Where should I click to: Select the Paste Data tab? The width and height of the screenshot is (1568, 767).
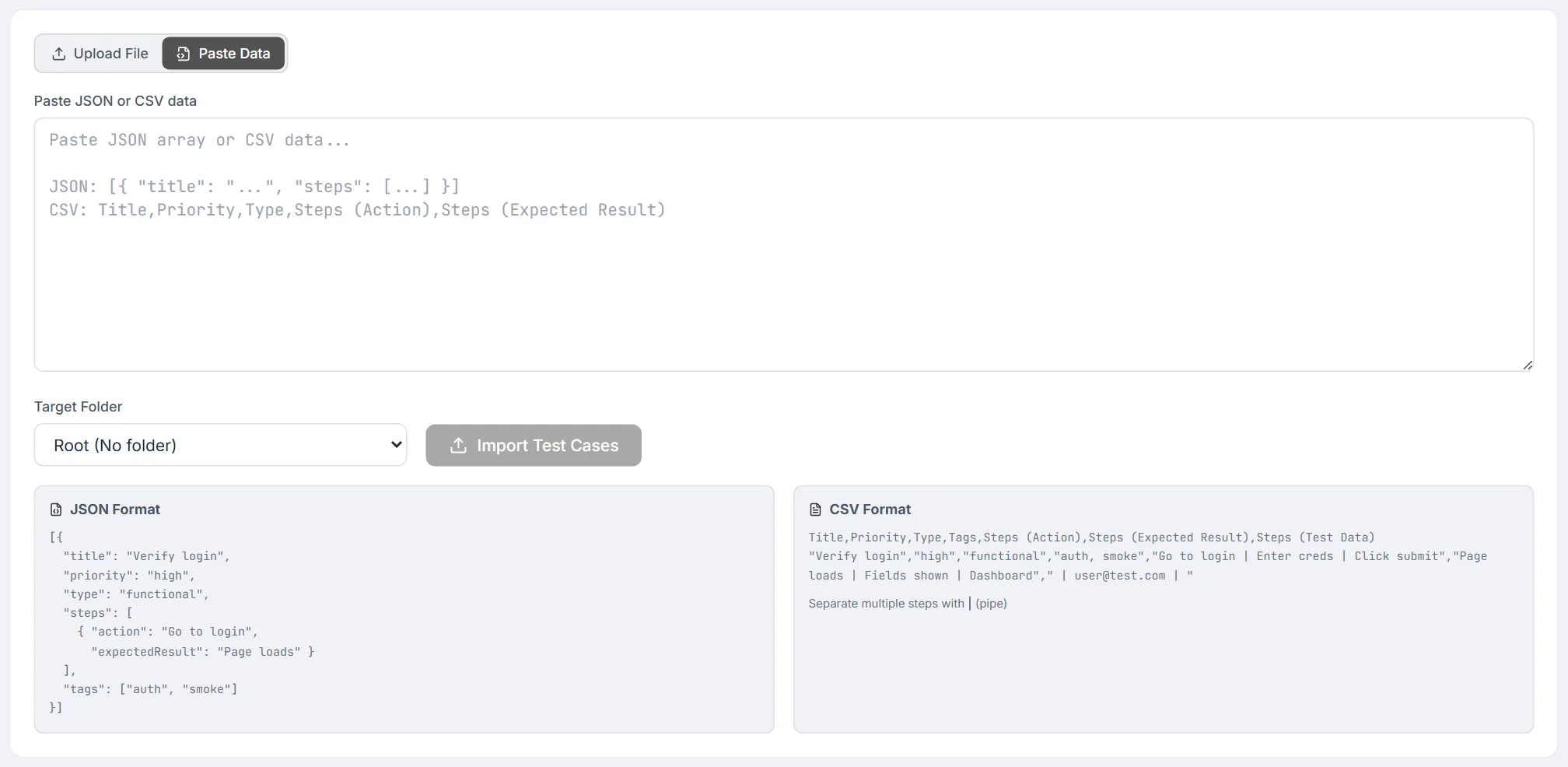pyautogui.click(x=223, y=54)
